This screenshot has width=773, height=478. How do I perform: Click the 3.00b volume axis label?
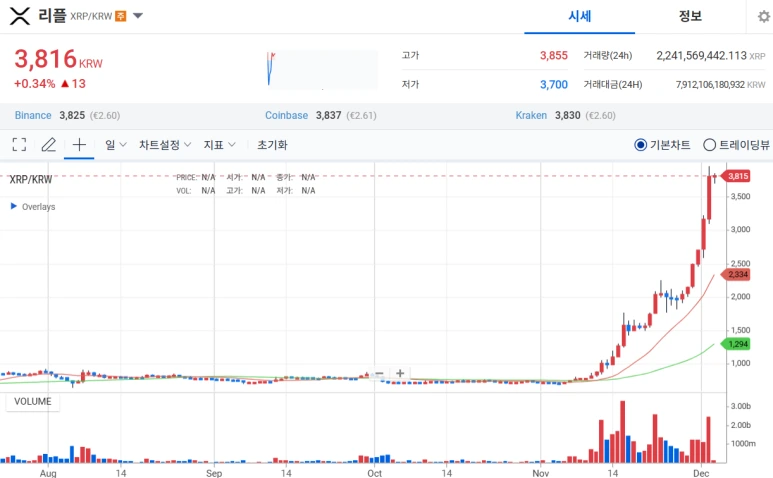click(740, 407)
